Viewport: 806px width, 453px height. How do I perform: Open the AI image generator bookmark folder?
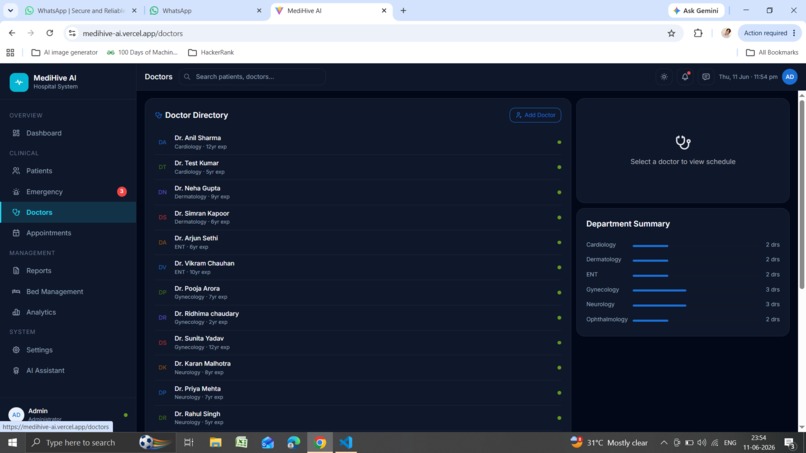[x=64, y=52]
